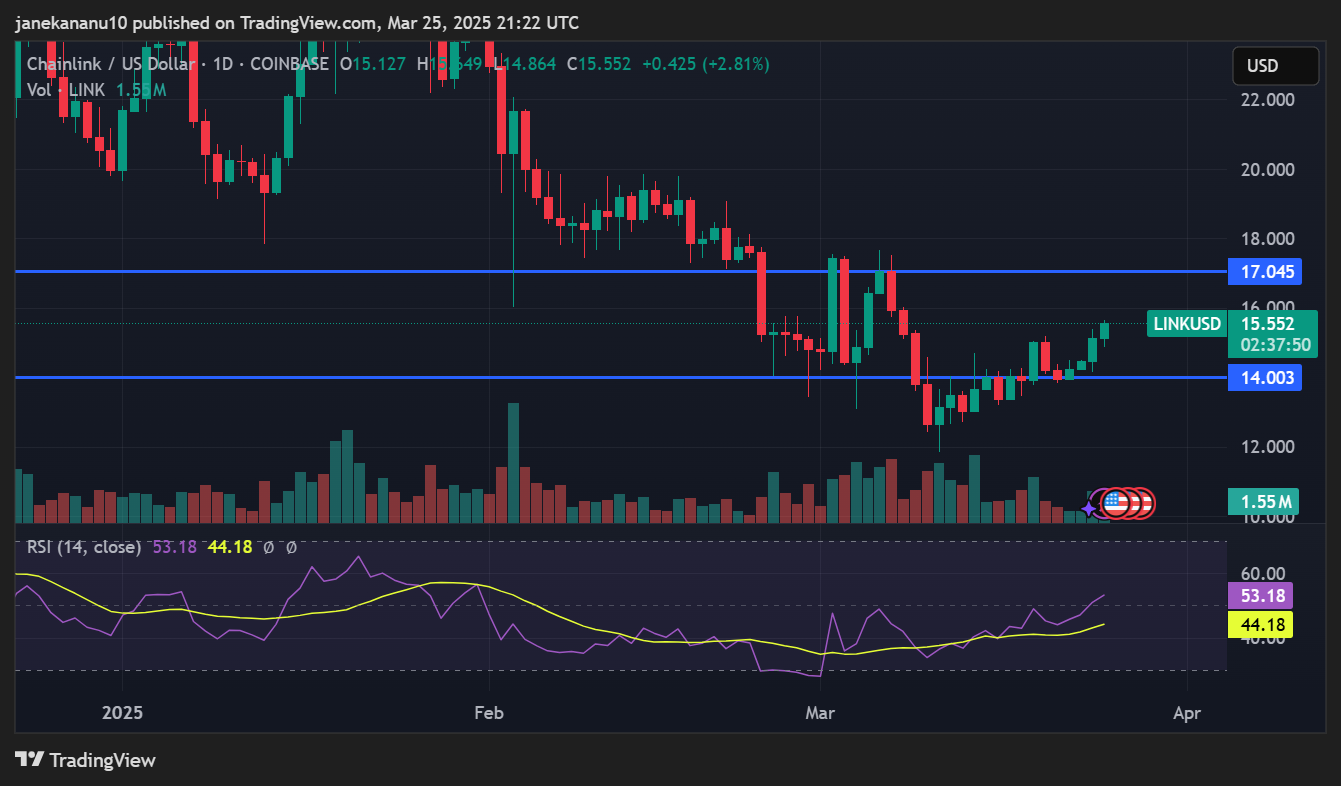This screenshot has height=786, width=1341.
Task: Click the +0.425 (+2.81%) change value
Action: (x=706, y=64)
